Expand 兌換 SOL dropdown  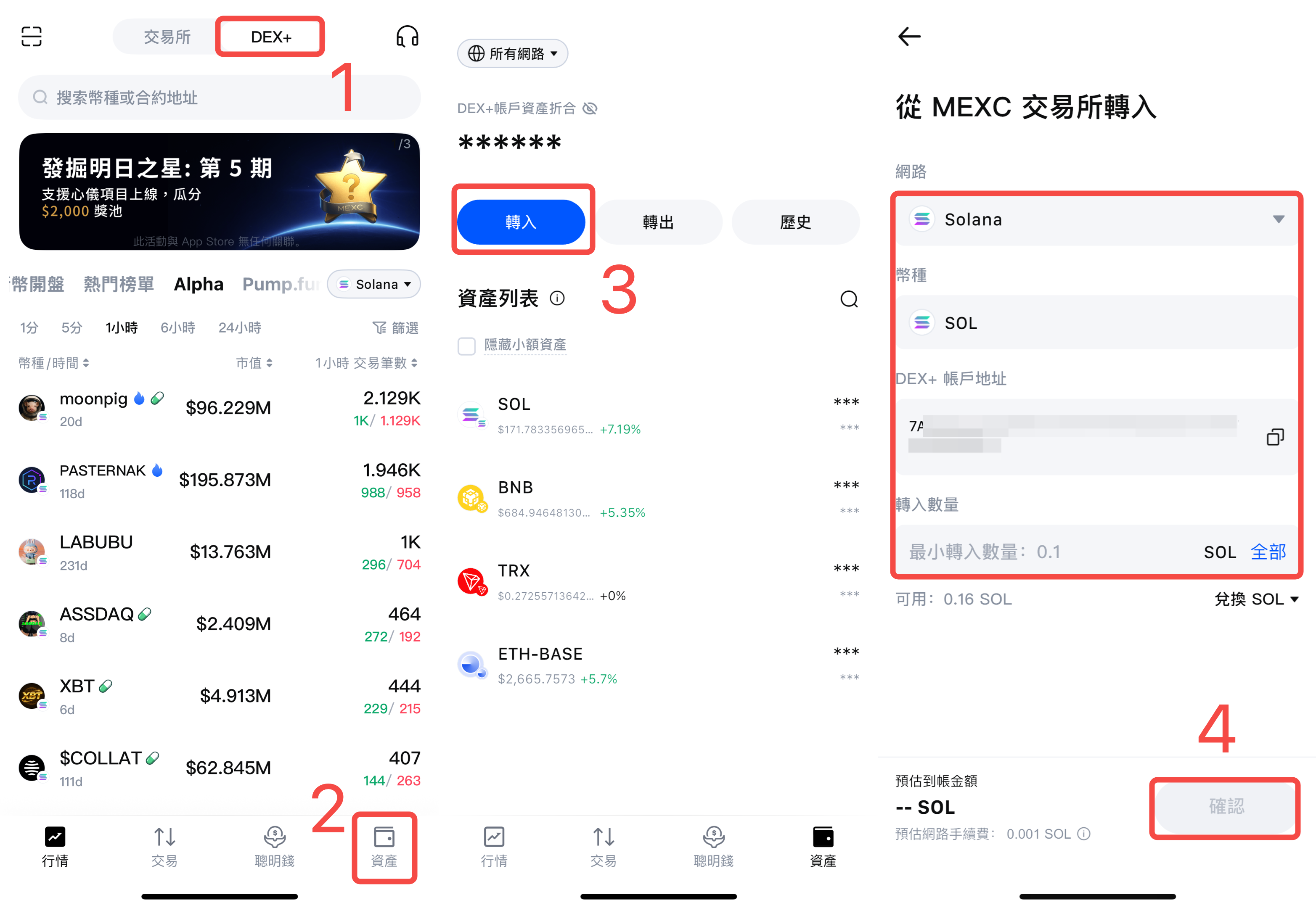click(x=1256, y=599)
